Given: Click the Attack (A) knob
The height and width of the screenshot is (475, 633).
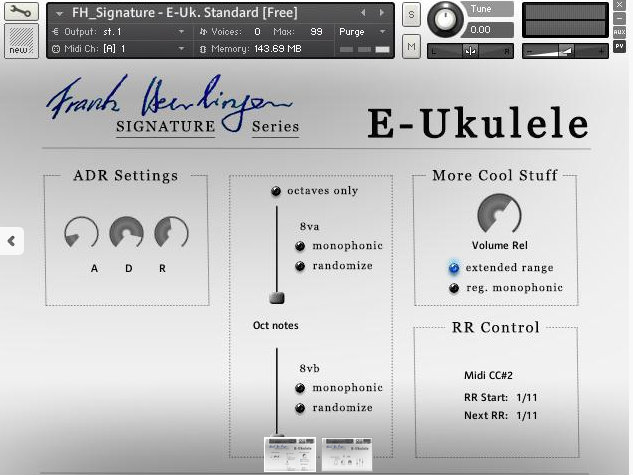Looking at the screenshot, I should (82, 233).
